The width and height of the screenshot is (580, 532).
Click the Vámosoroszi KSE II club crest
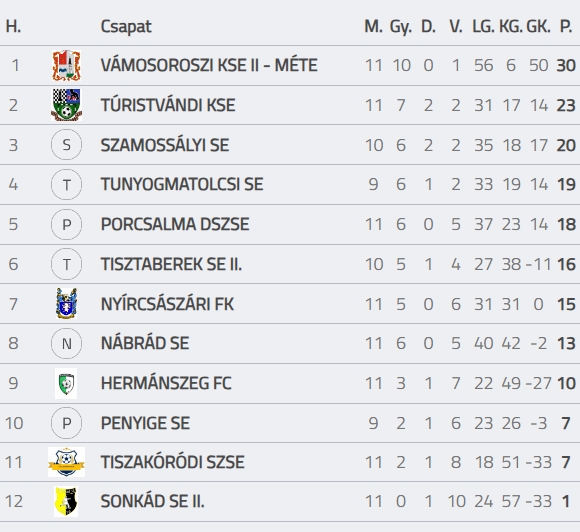(66, 65)
